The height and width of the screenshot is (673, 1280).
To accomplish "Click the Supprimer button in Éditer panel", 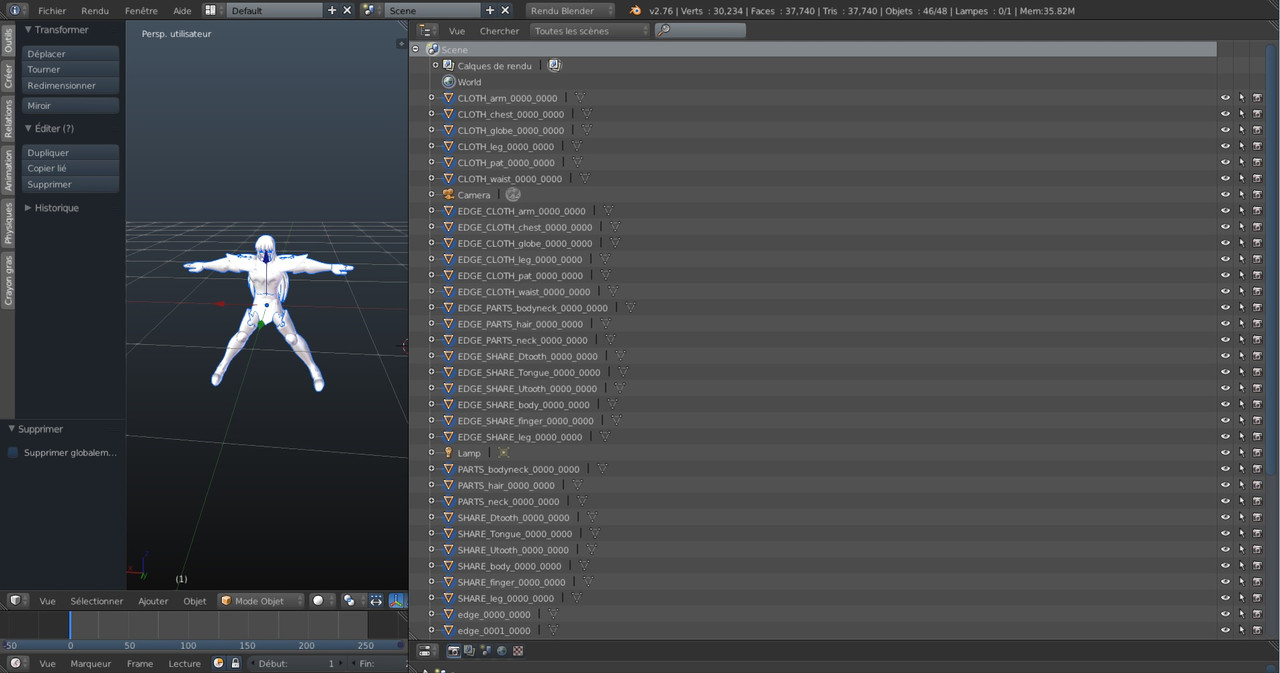I will (x=71, y=185).
